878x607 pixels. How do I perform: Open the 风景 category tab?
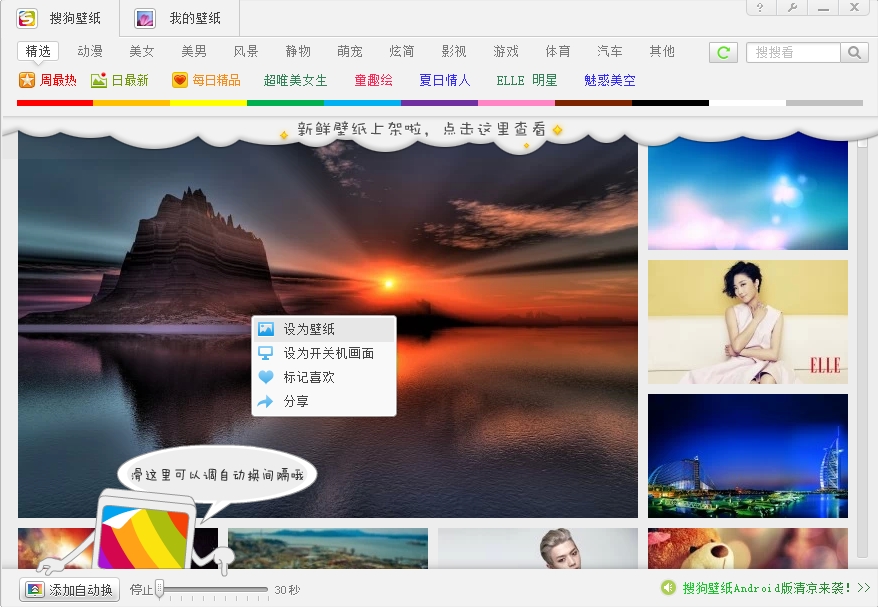(246, 51)
